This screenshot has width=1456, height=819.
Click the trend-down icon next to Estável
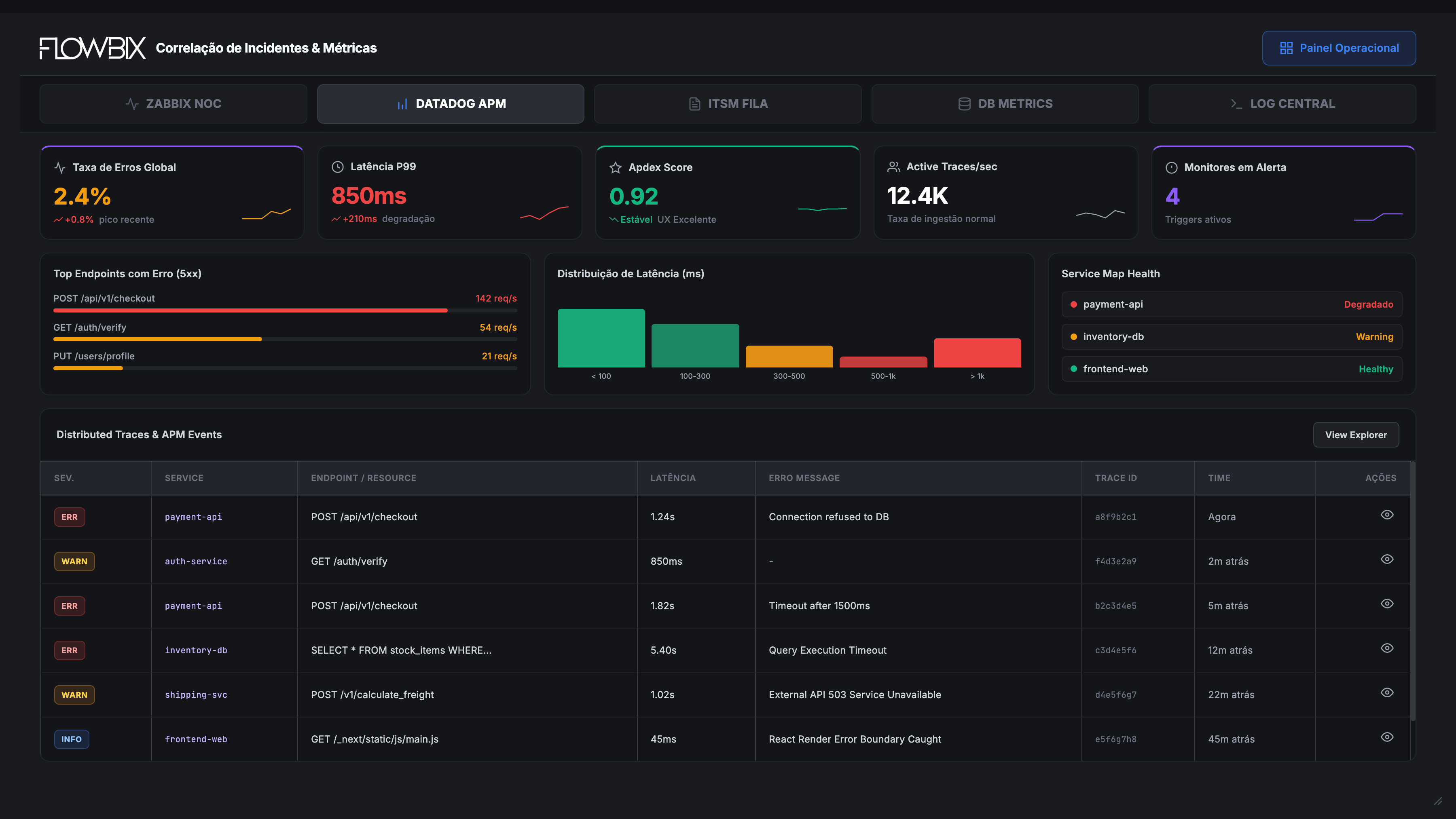coord(614,220)
